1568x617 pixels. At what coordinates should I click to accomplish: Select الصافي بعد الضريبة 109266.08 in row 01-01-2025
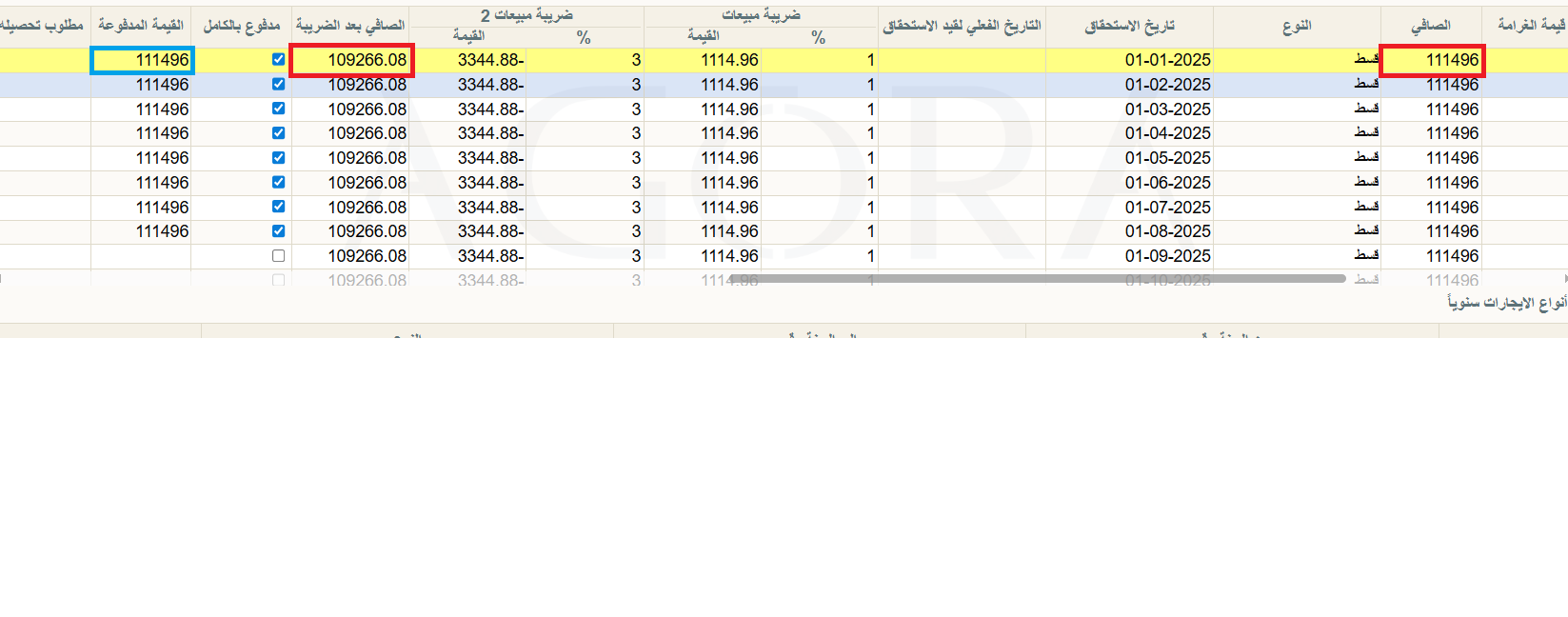[x=351, y=60]
